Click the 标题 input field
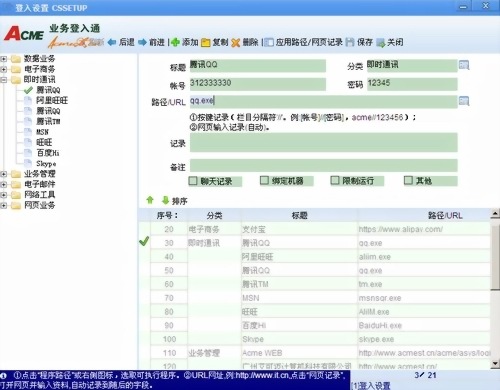This screenshot has height=390, width=500. pyautogui.click(x=258, y=65)
